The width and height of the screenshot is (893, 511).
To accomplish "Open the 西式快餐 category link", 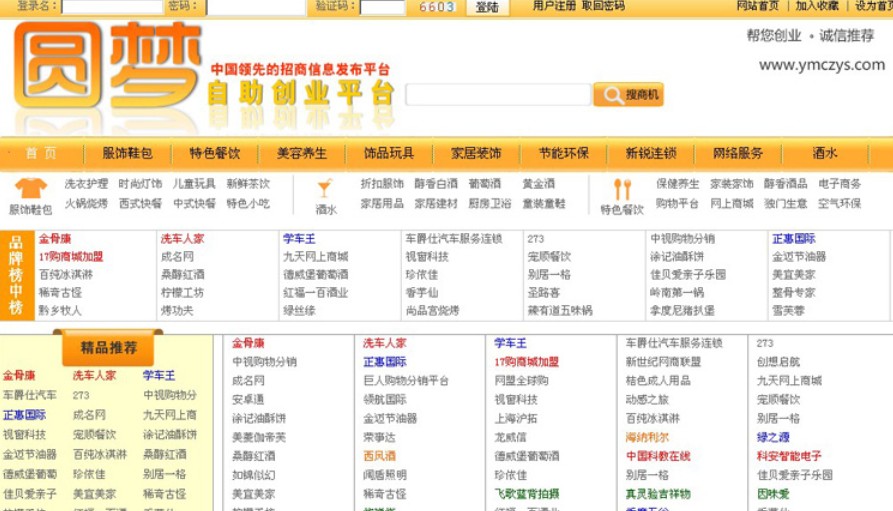I will (140, 203).
